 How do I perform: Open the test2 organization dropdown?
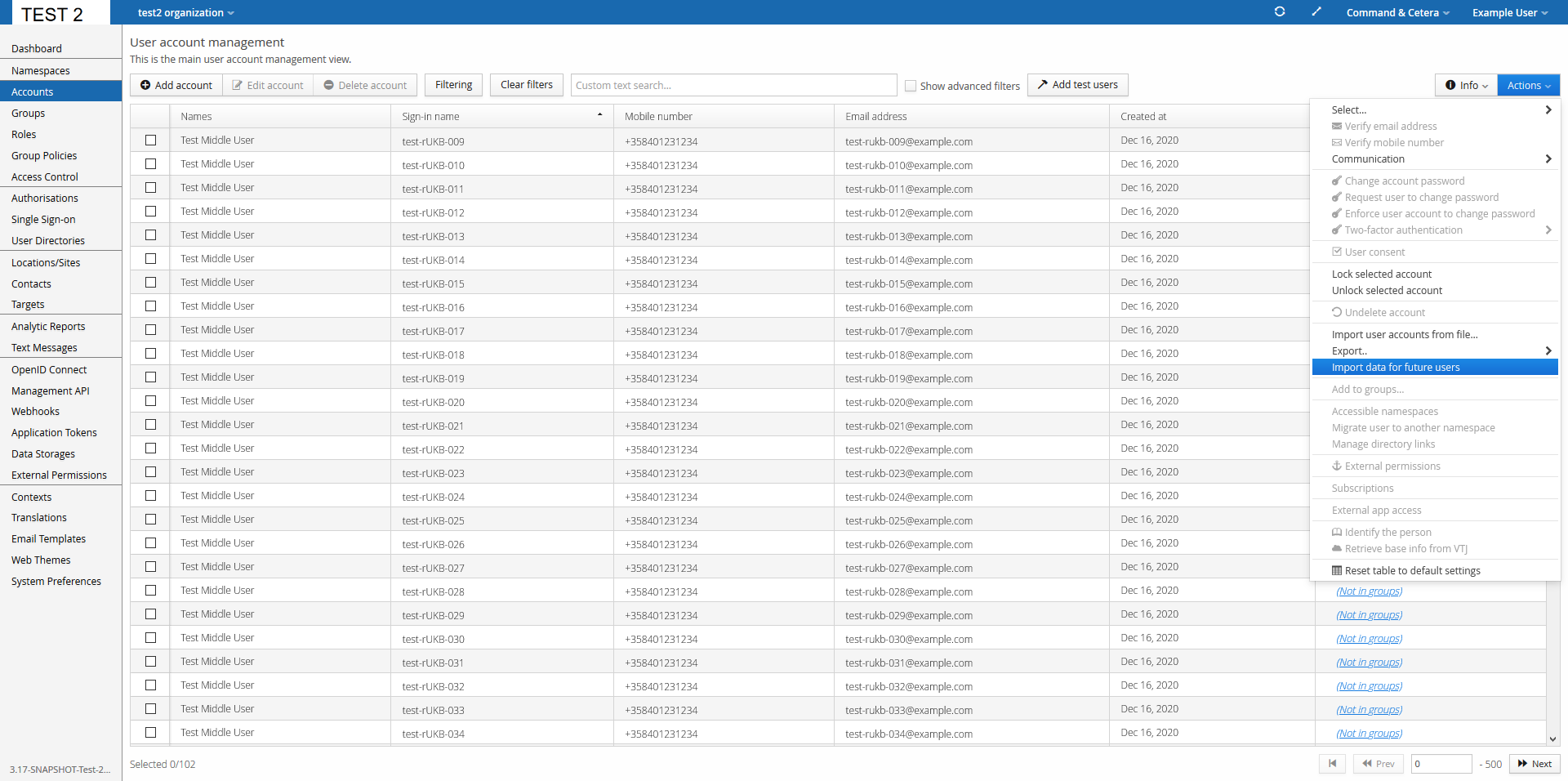coord(186,13)
